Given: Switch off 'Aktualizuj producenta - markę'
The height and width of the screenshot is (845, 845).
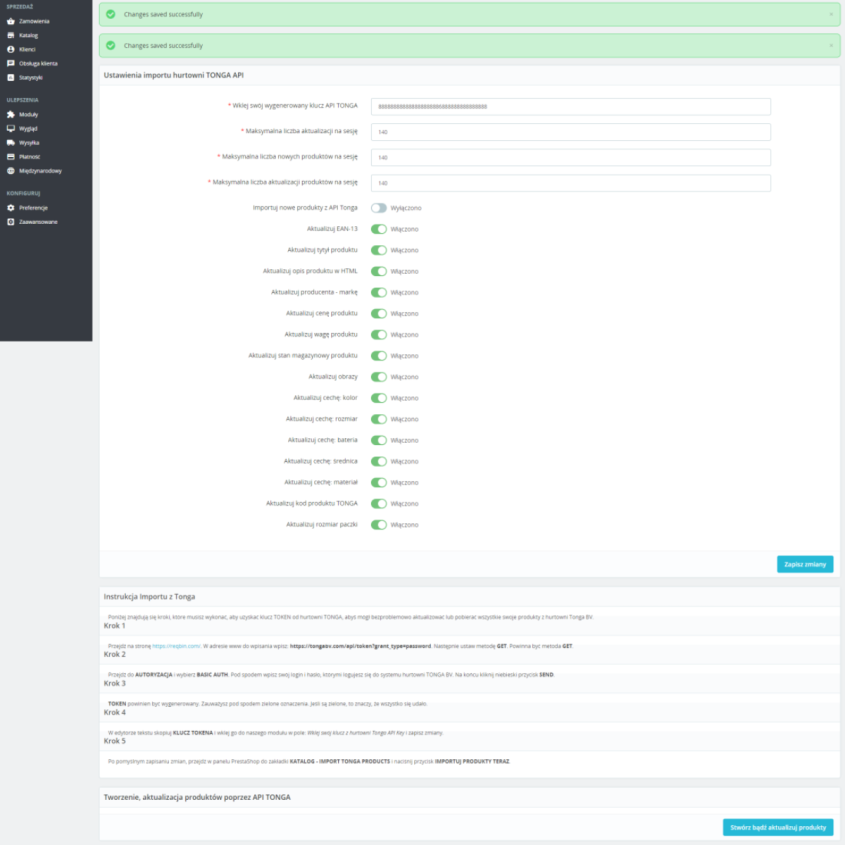Looking at the screenshot, I should pos(379,292).
